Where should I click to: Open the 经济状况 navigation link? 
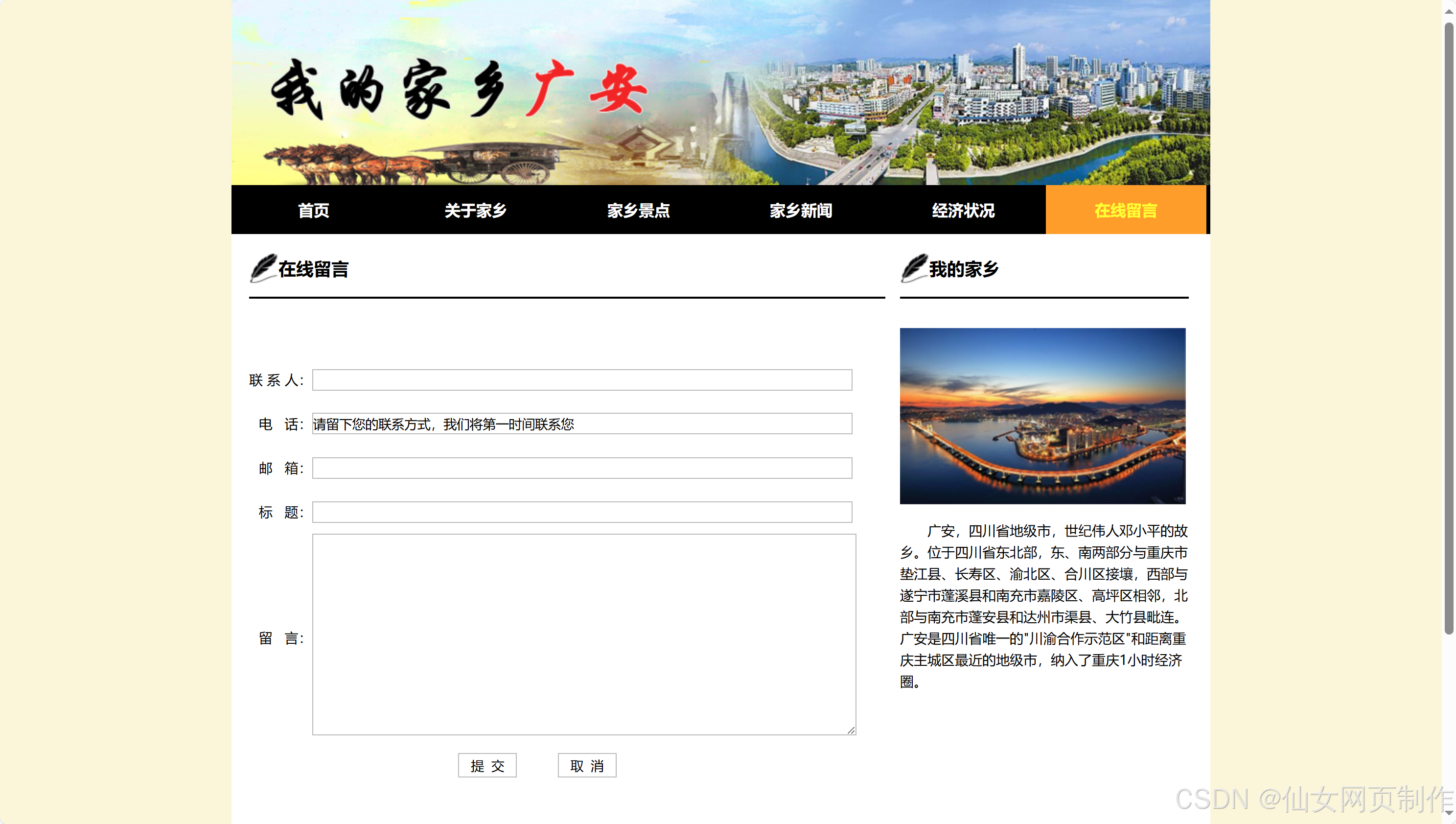click(x=963, y=210)
